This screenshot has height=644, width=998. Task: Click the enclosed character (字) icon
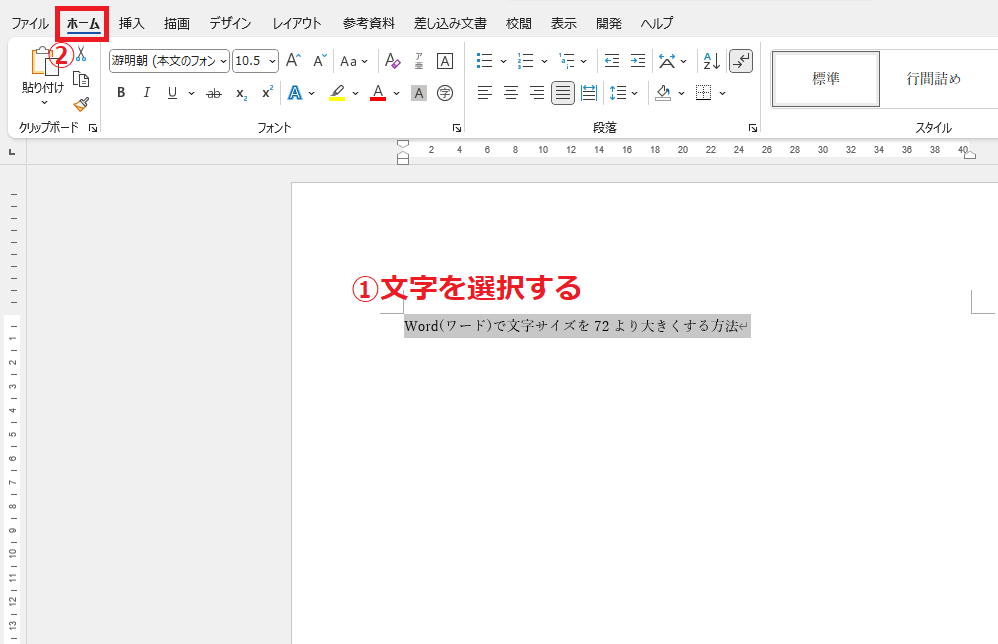tap(445, 93)
